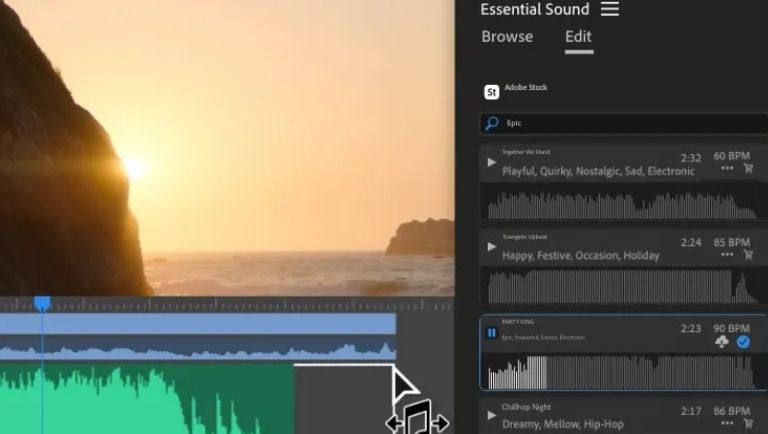Download the Party King track via cloud icon
The width and height of the screenshot is (768, 434).
point(722,342)
